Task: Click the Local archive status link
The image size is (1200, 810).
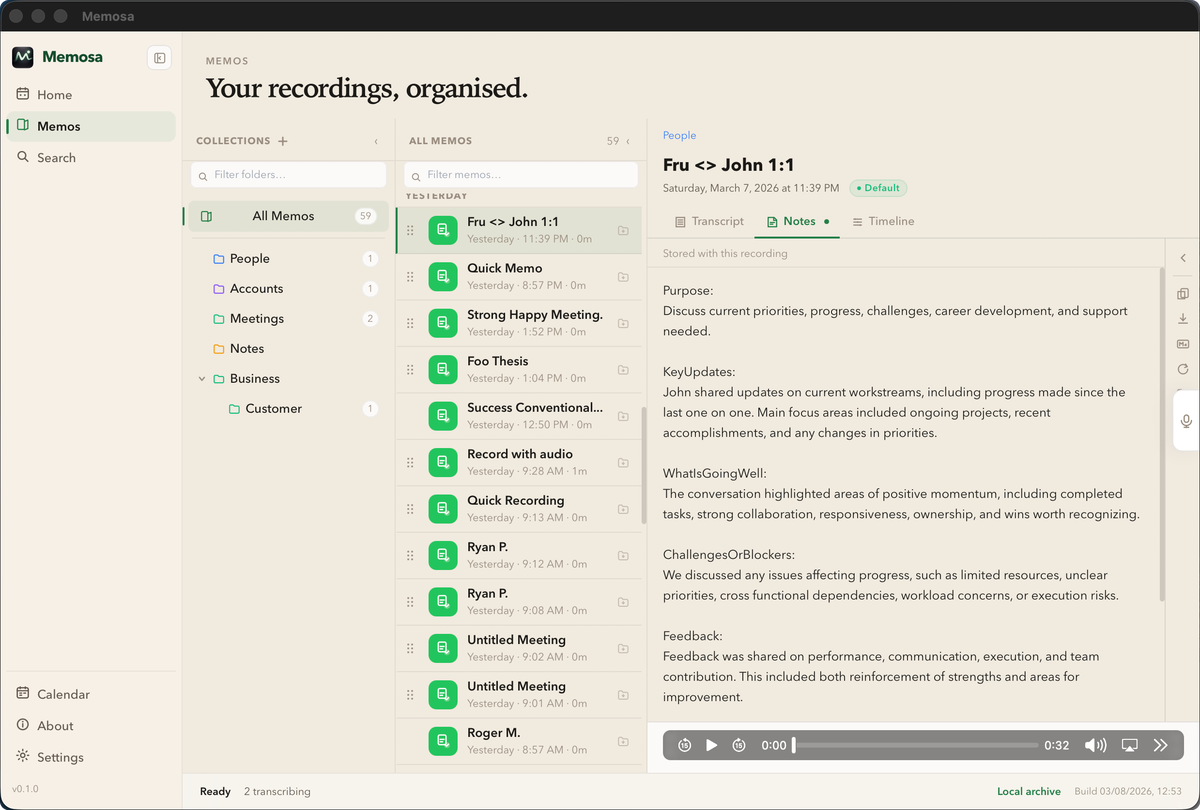Action: click(1029, 791)
